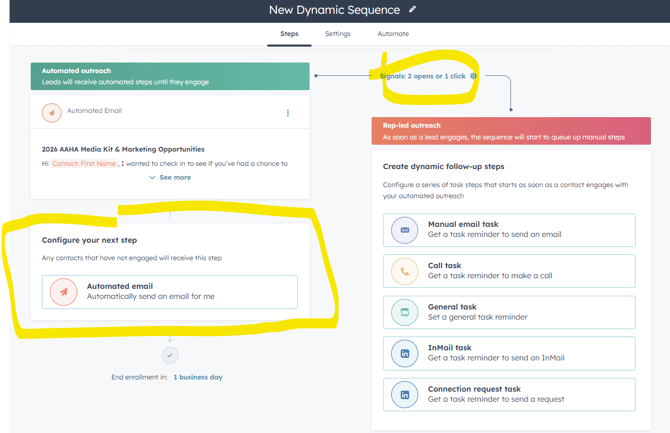Click the envelope icon for Manual email task
This screenshot has height=433, width=670.
point(405,230)
